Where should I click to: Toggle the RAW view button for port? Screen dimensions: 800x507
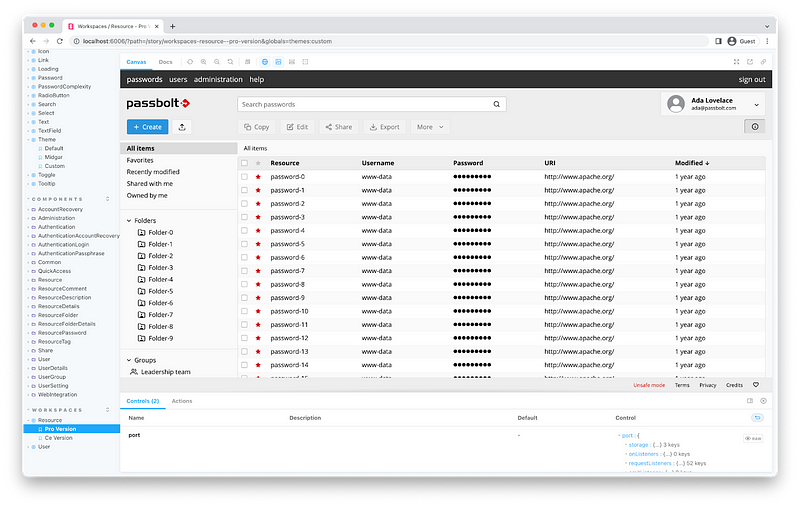click(753, 439)
